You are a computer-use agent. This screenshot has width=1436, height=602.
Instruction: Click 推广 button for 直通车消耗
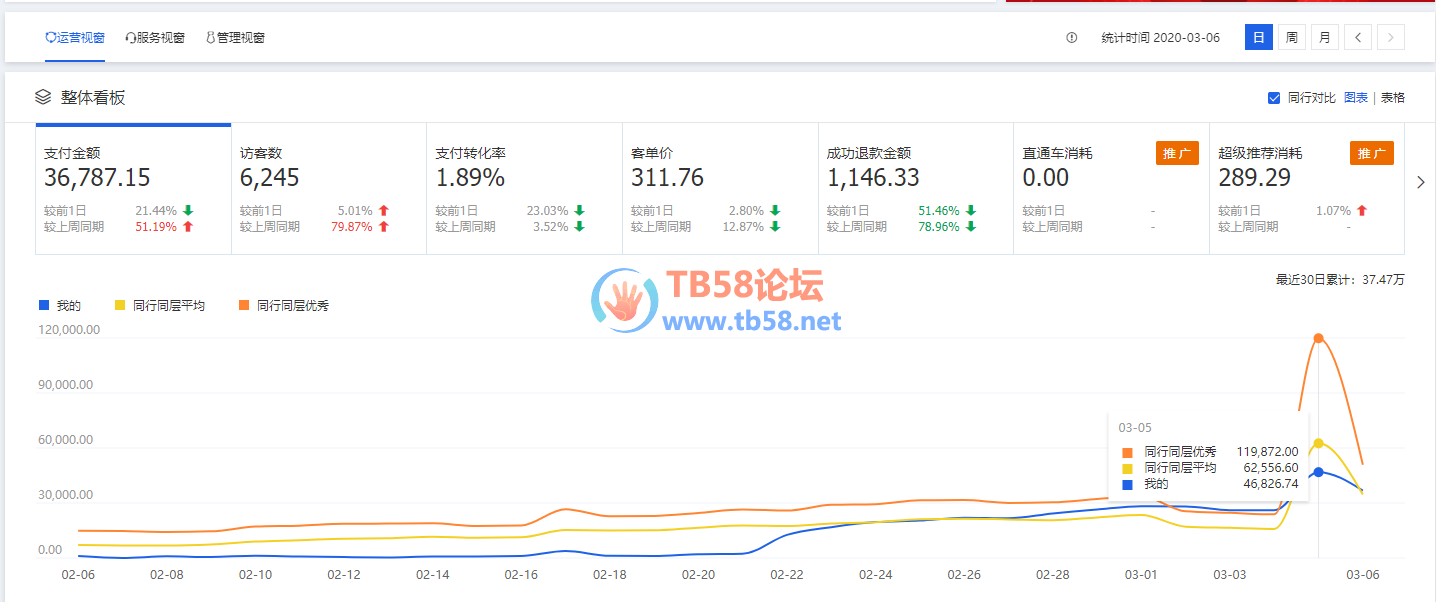point(1177,153)
